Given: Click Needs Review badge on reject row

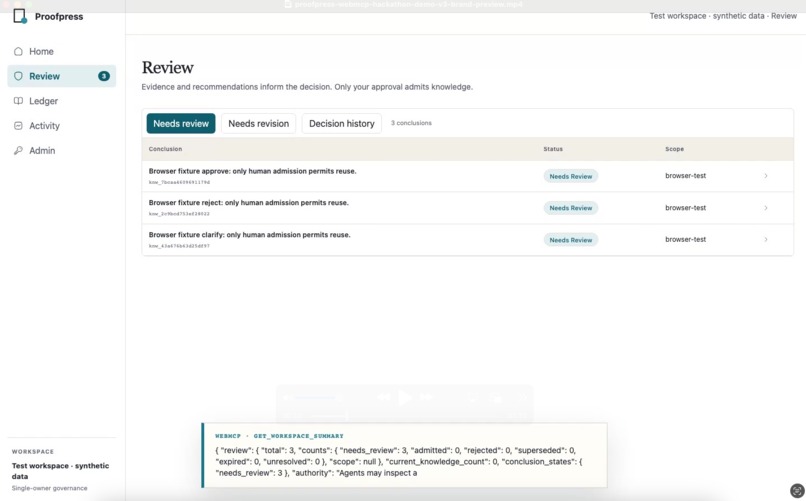Looking at the screenshot, I should [x=571, y=208].
